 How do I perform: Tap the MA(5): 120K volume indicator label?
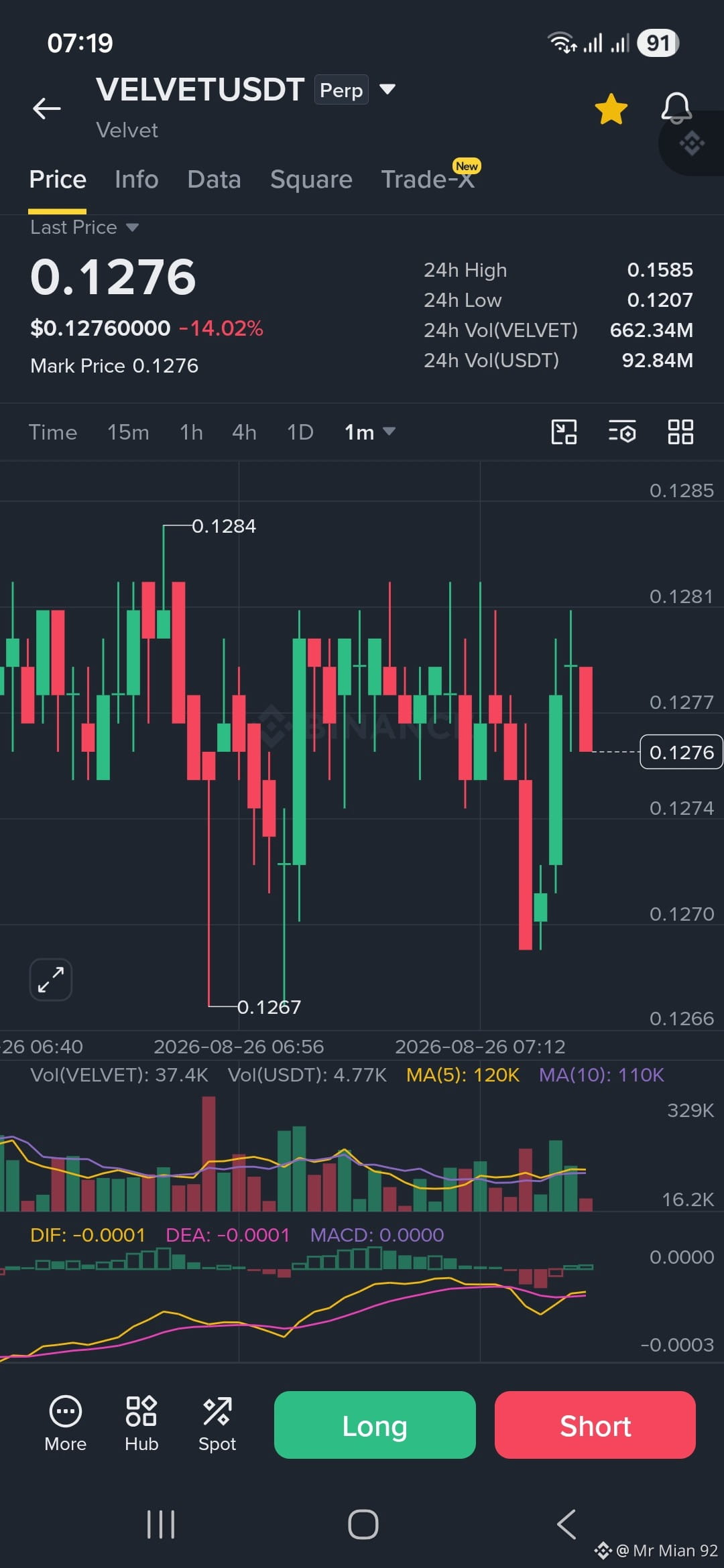[463, 1075]
